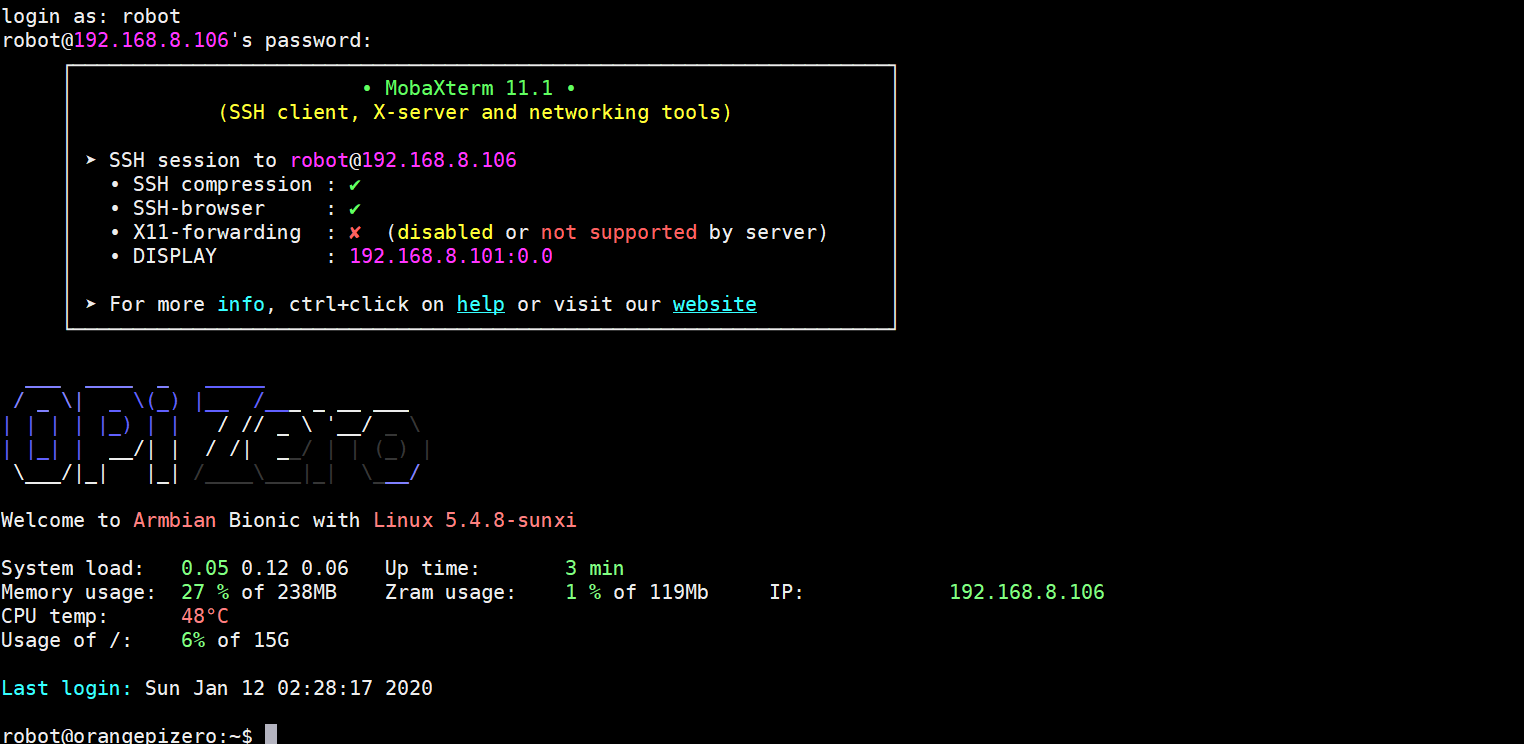Click the arrow bullet before "For more info"
The image size is (1524, 744).
pos(91,304)
